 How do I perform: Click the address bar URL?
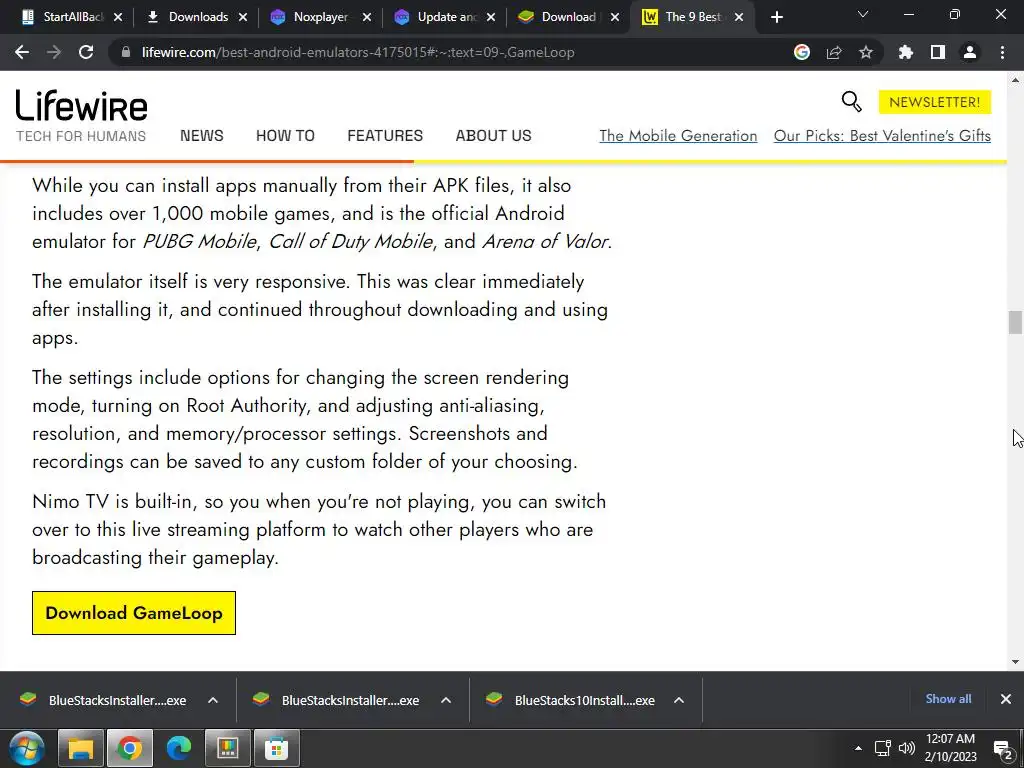(x=358, y=52)
